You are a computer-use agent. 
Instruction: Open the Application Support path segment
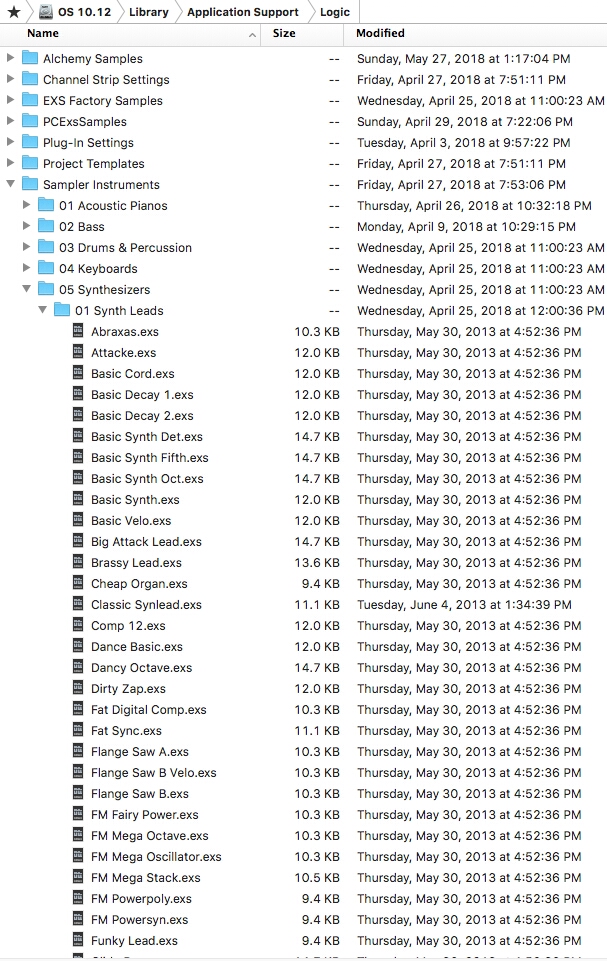click(x=243, y=12)
